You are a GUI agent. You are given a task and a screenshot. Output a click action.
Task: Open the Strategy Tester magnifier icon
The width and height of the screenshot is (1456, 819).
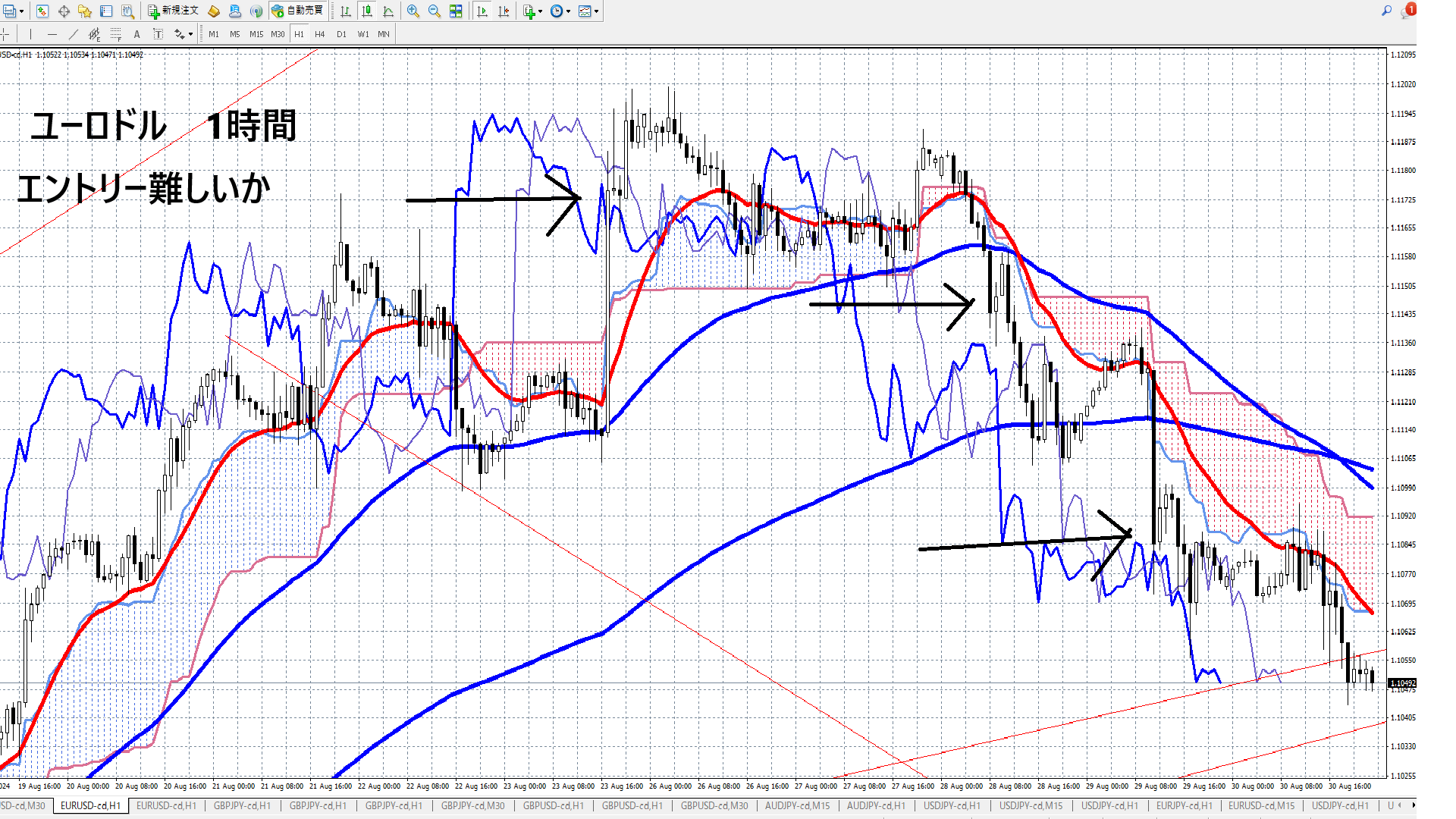point(127,11)
